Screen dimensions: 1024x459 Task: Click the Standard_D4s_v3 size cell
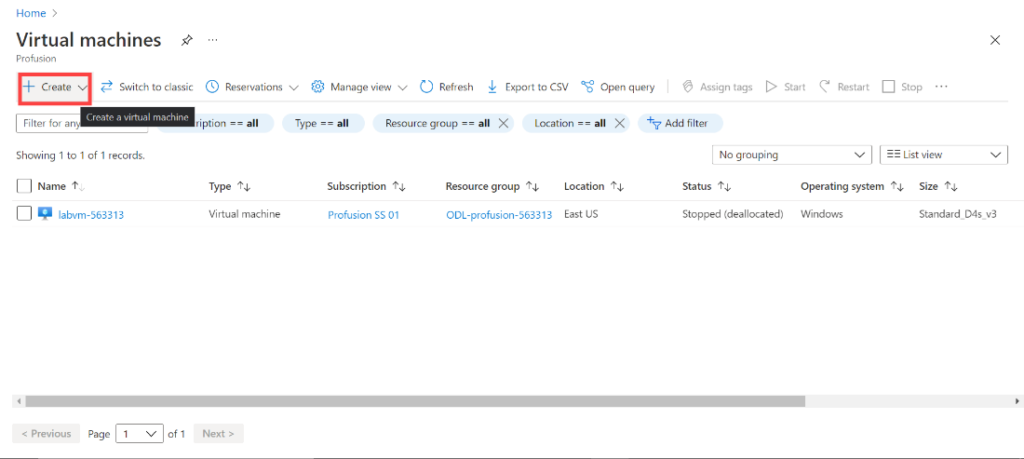click(x=957, y=214)
